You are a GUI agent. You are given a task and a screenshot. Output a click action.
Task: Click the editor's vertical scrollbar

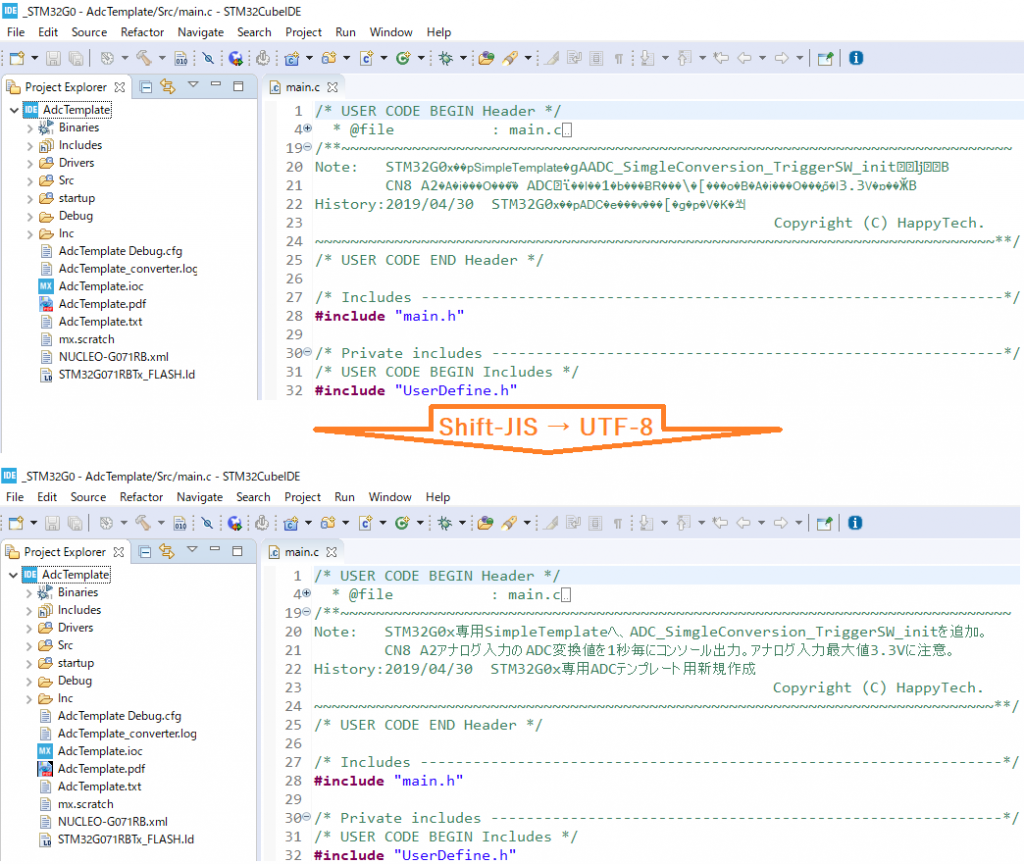[1018, 250]
